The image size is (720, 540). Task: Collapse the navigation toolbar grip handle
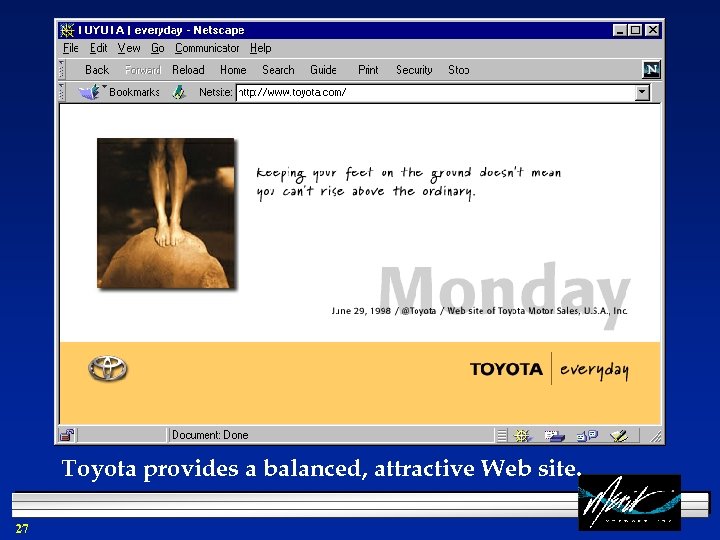pyautogui.click(x=62, y=70)
